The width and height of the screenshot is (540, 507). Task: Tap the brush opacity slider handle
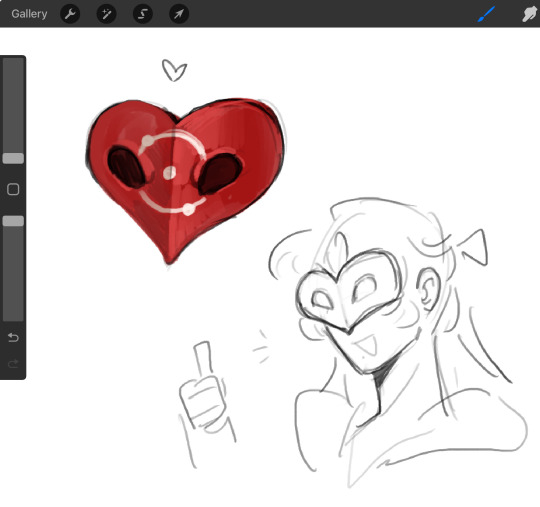pyautogui.click(x=13, y=221)
